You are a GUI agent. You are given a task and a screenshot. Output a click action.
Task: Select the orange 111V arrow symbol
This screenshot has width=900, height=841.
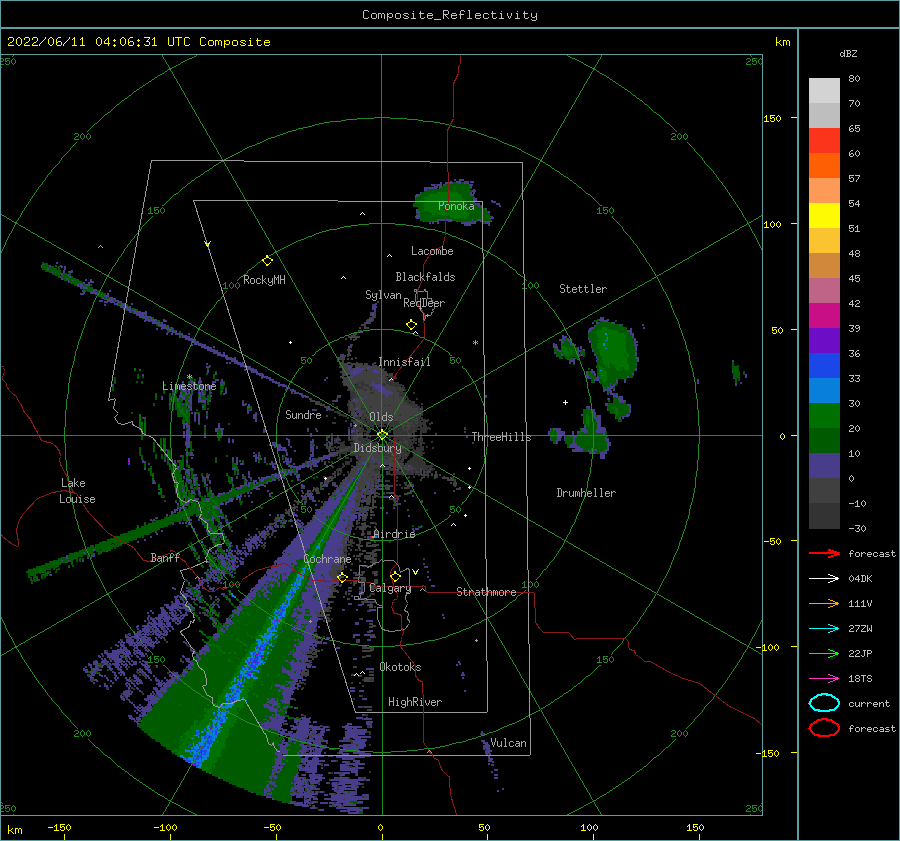(x=824, y=603)
